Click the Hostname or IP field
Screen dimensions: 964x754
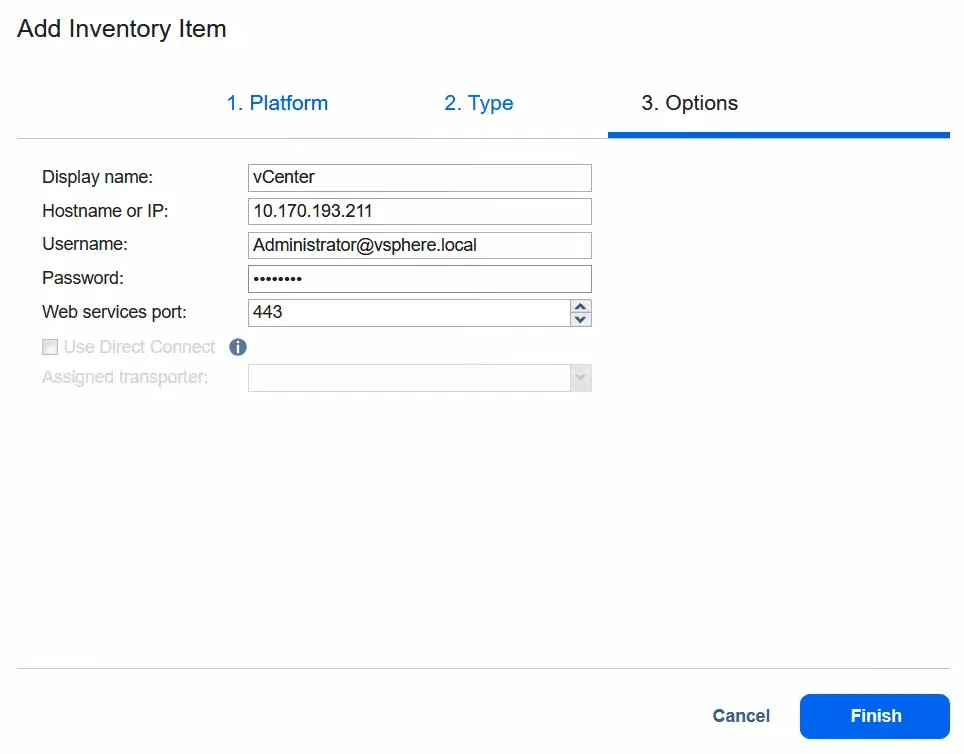(x=419, y=211)
